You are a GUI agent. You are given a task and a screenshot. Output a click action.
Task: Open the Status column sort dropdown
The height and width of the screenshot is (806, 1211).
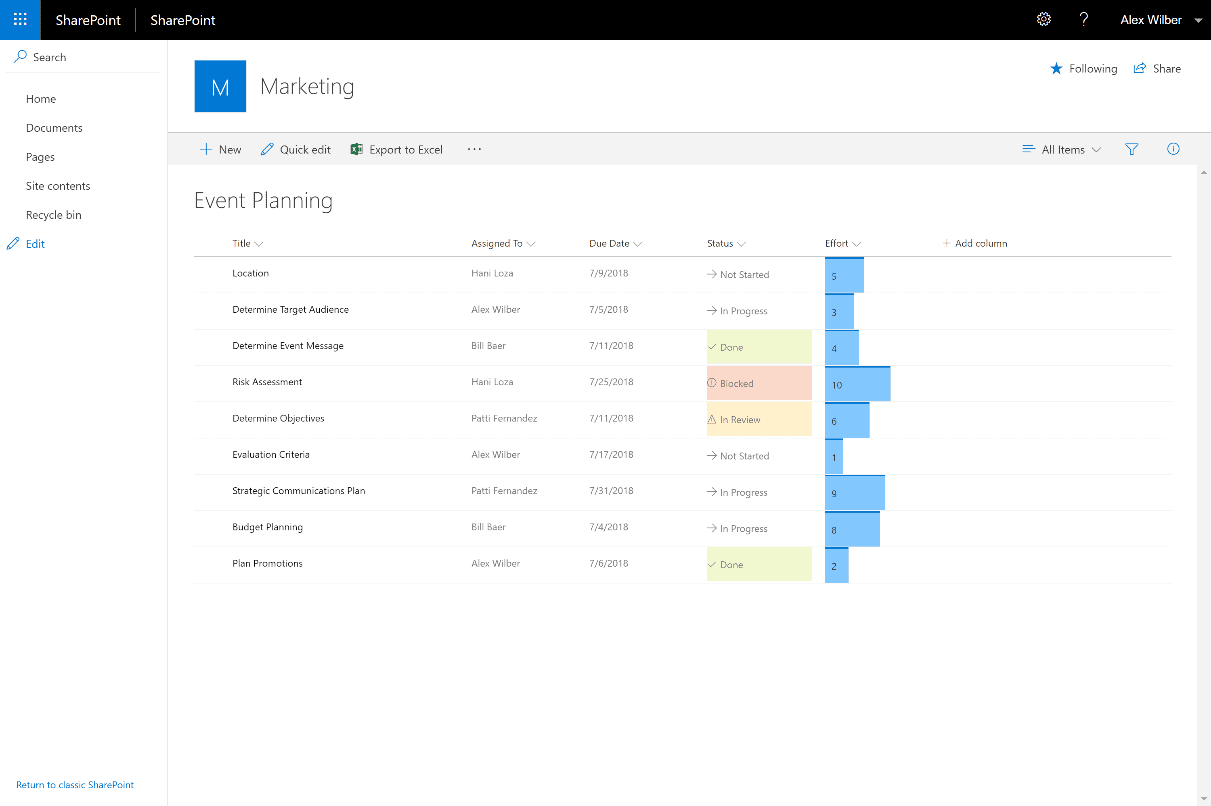[x=739, y=243]
